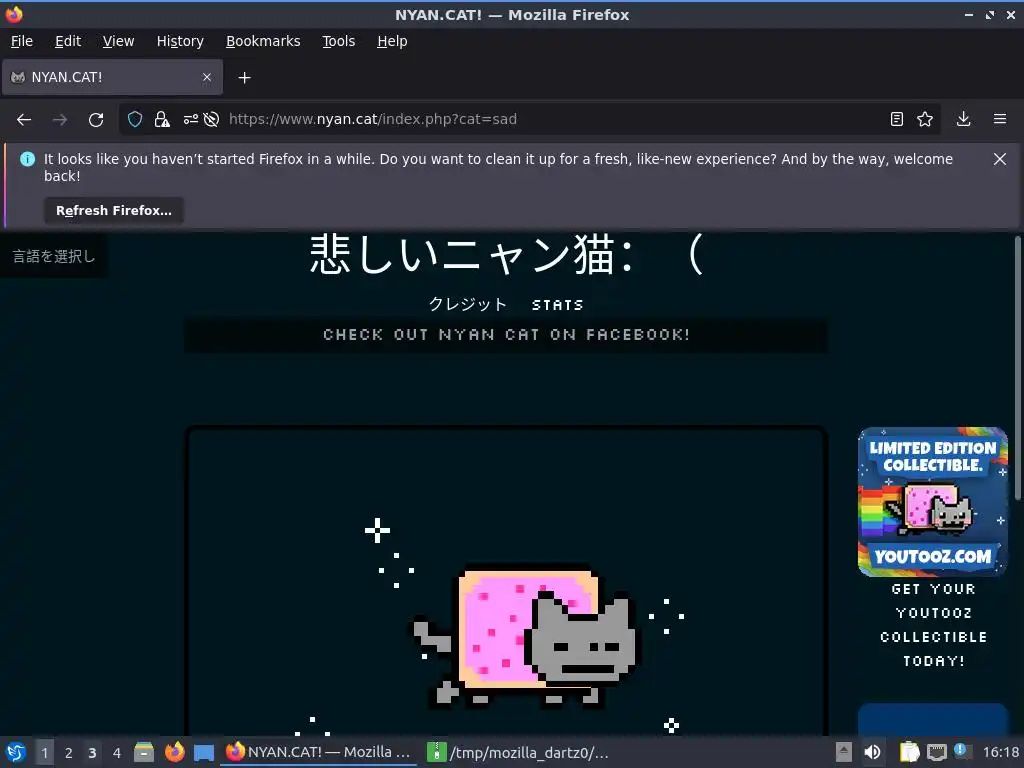Bookmark this page with the star
The image size is (1024, 768).
tap(925, 120)
